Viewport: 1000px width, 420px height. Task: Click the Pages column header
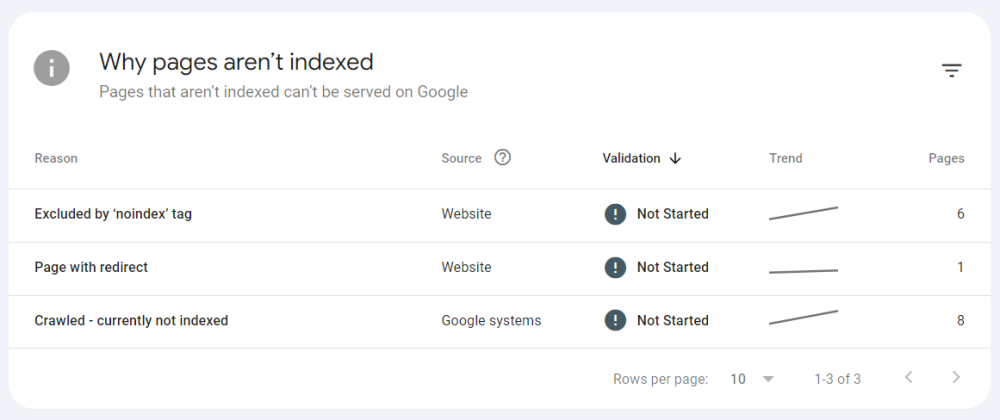(x=946, y=158)
